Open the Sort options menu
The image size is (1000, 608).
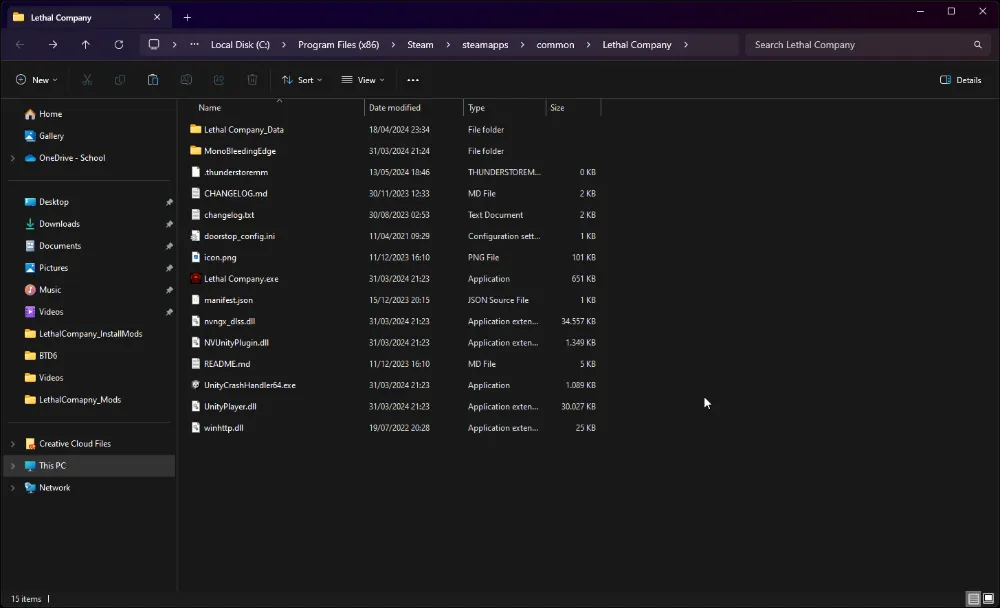click(301, 80)
